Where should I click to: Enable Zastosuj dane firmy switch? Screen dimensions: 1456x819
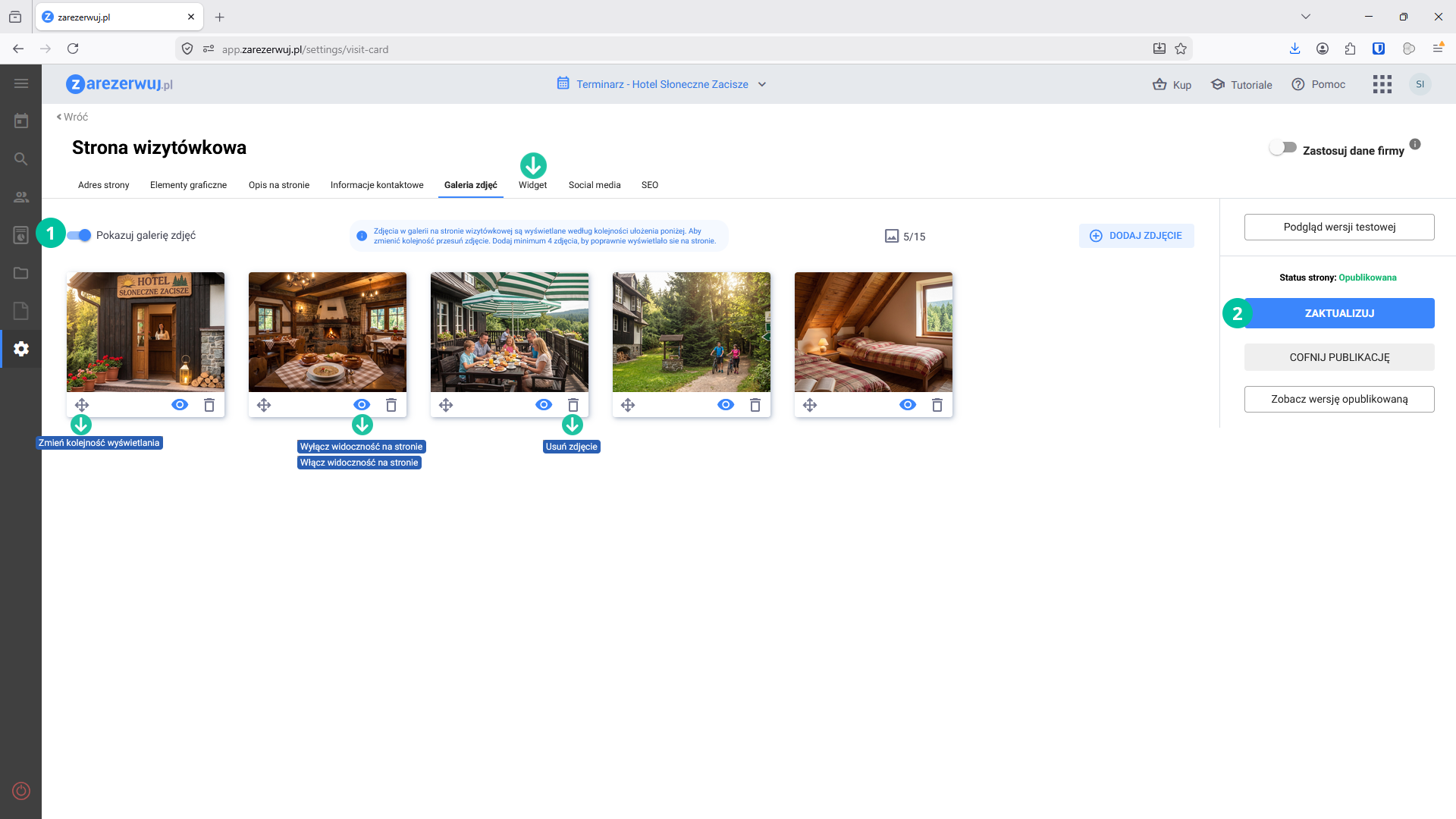1283,148
